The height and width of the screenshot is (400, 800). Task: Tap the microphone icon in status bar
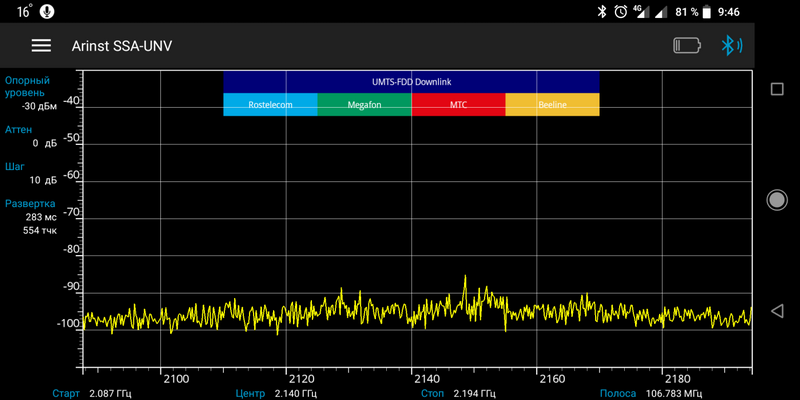(x=48, y=11)
